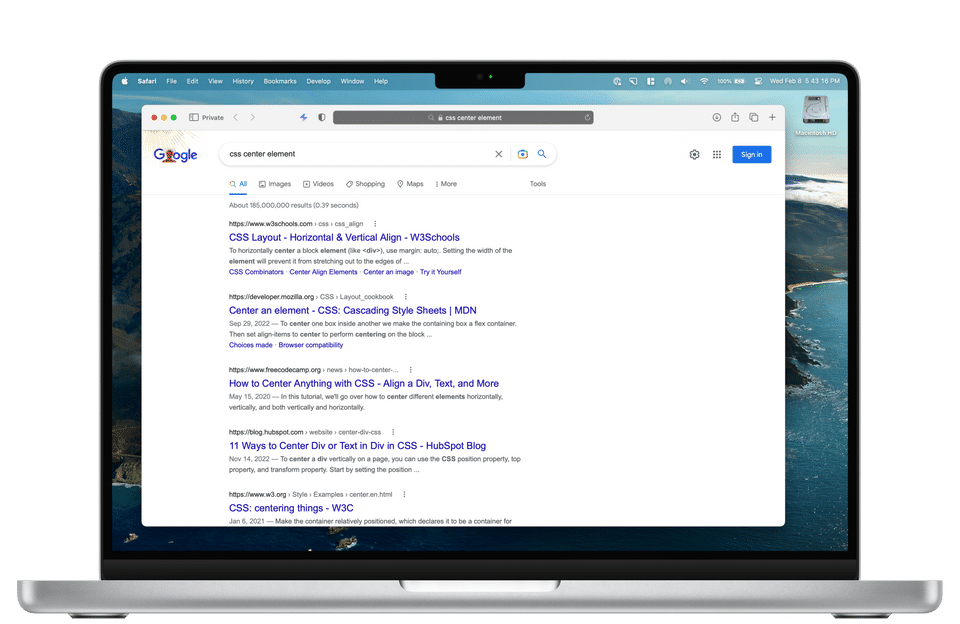This screenshot has width=960, height=624.
Task: Open the privacy report shield icon
Action: tap(321, 118)
